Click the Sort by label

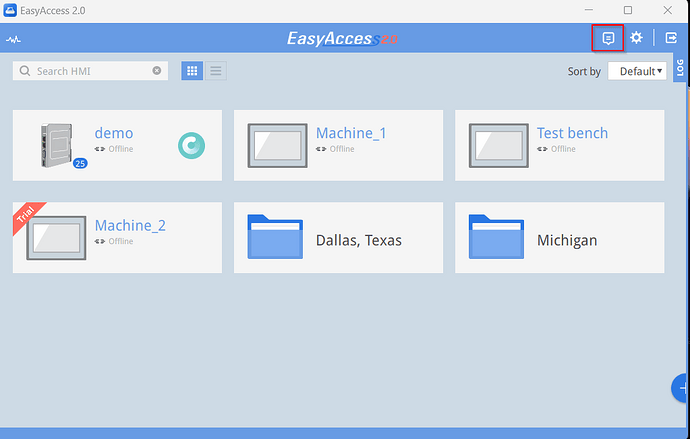coord(584,71)
